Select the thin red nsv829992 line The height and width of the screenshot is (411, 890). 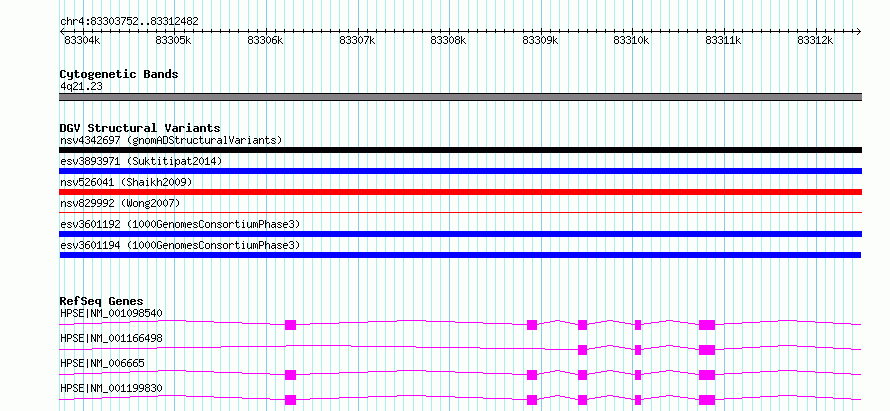pos(460,212)
